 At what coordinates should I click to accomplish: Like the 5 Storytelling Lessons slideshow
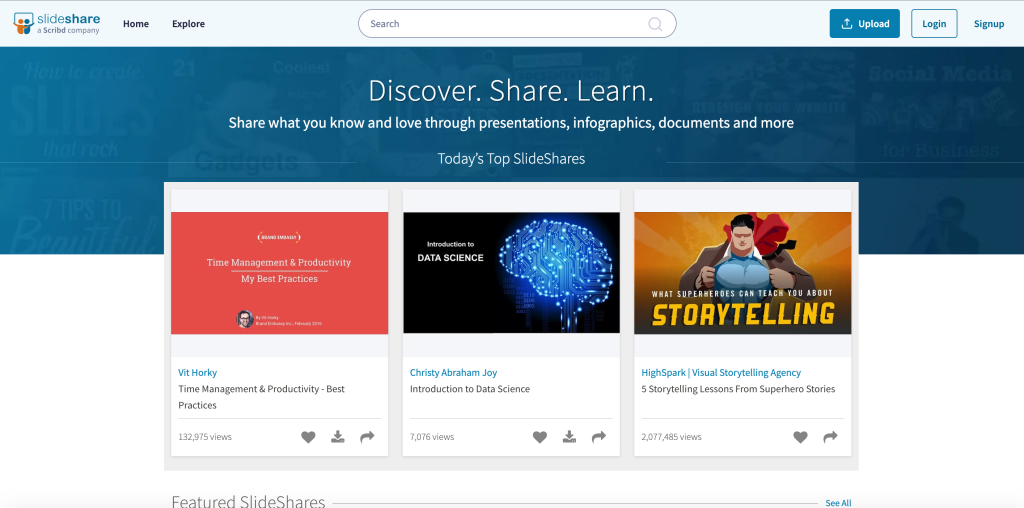coord(800,437)
